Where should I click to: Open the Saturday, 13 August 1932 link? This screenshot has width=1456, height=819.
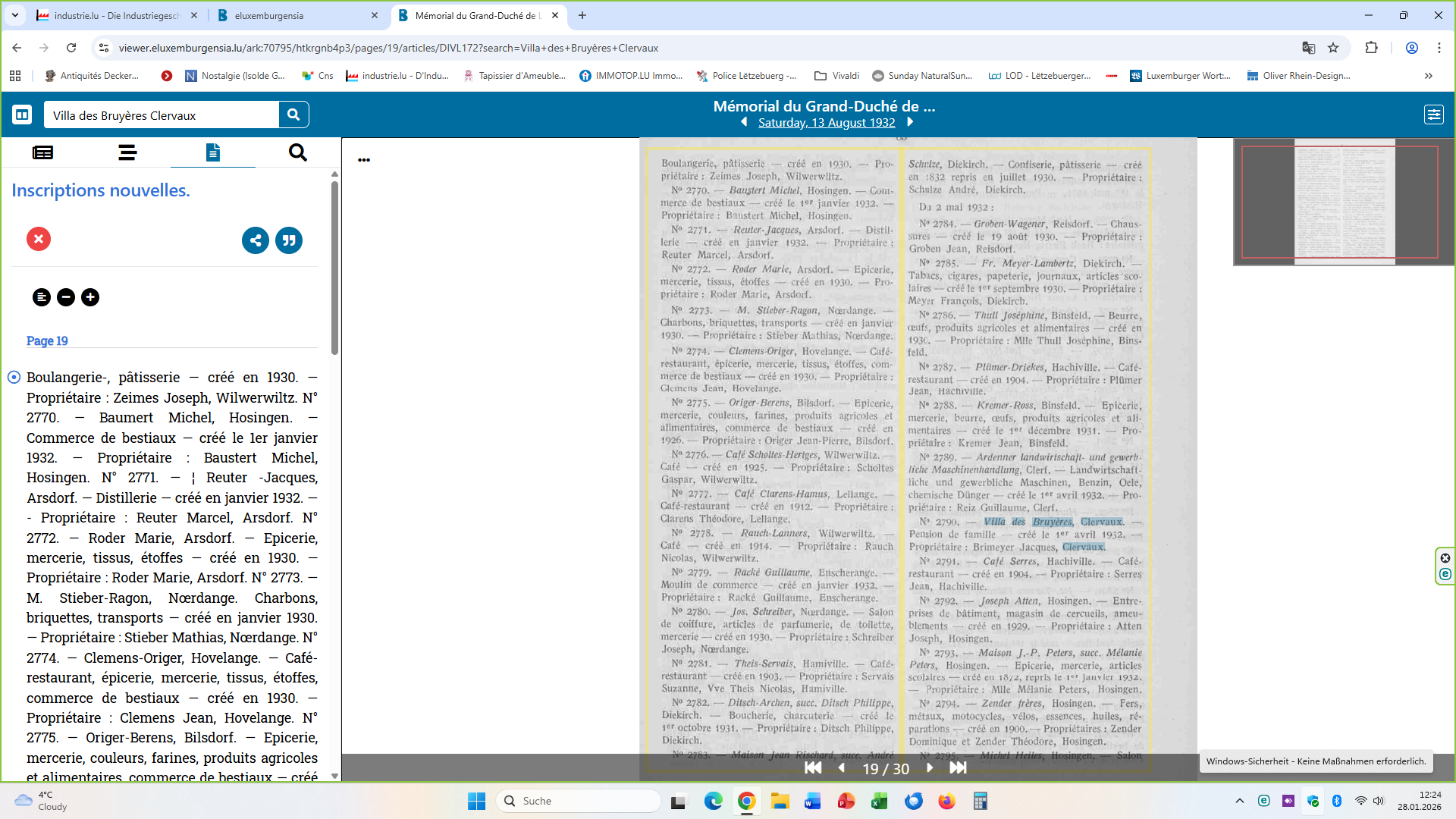pyautogui.click(x=827, y=123)
